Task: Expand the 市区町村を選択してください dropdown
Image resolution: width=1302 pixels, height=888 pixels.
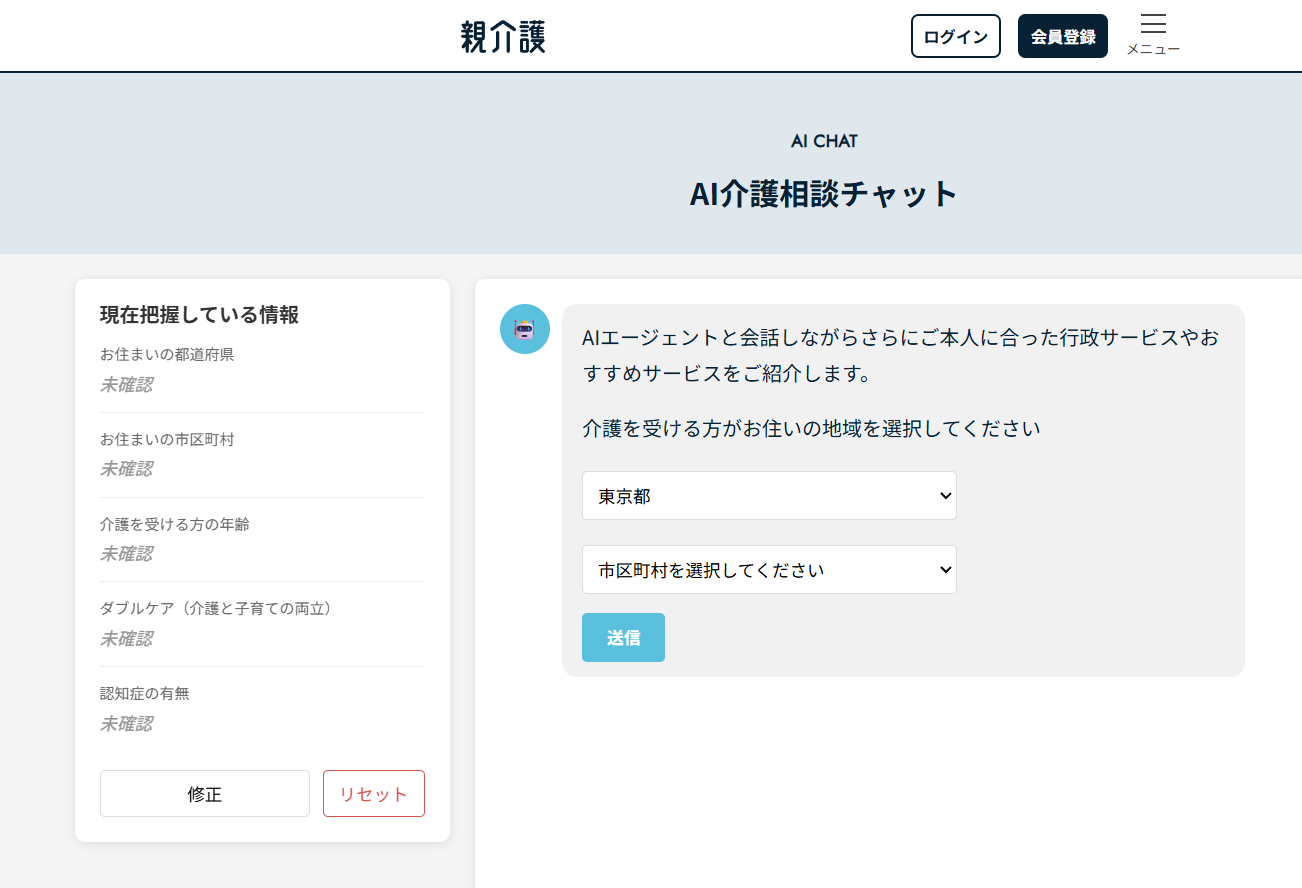Action: click(x=769, y=569)
